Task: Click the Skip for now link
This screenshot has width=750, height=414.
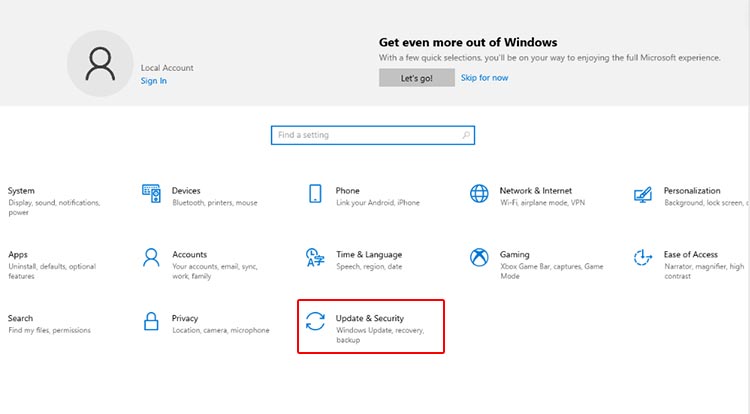Action: click(485, 77)
